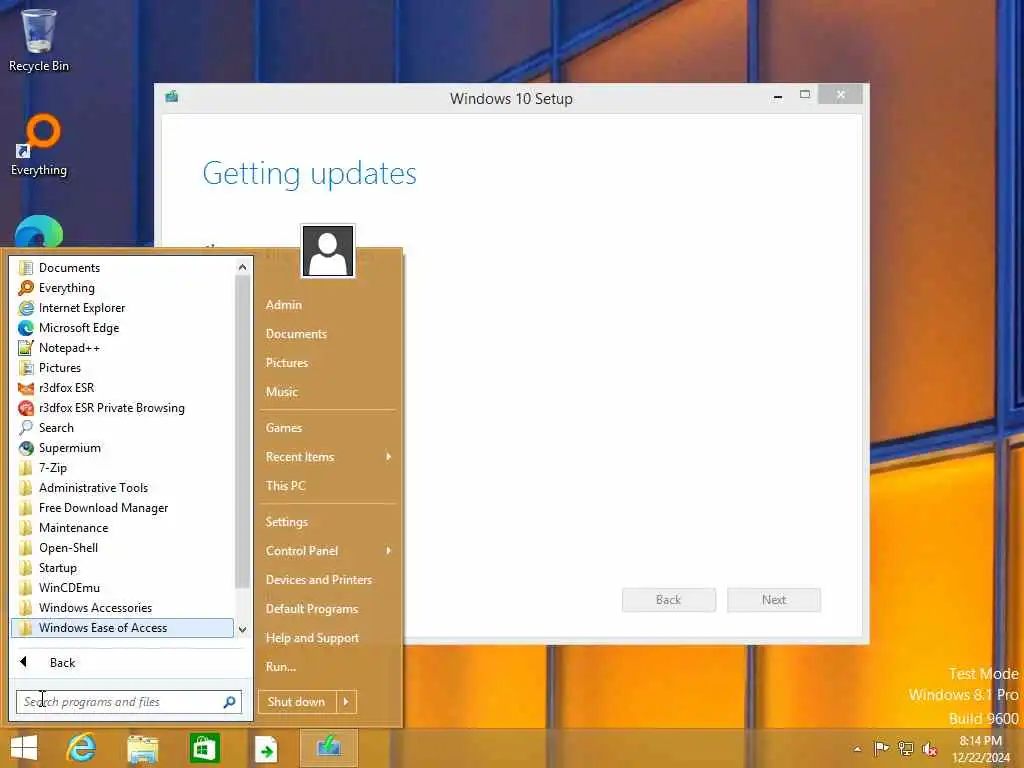Expand the 7-Zip folder
1024x768 pixels.
(x=123, y=468)
